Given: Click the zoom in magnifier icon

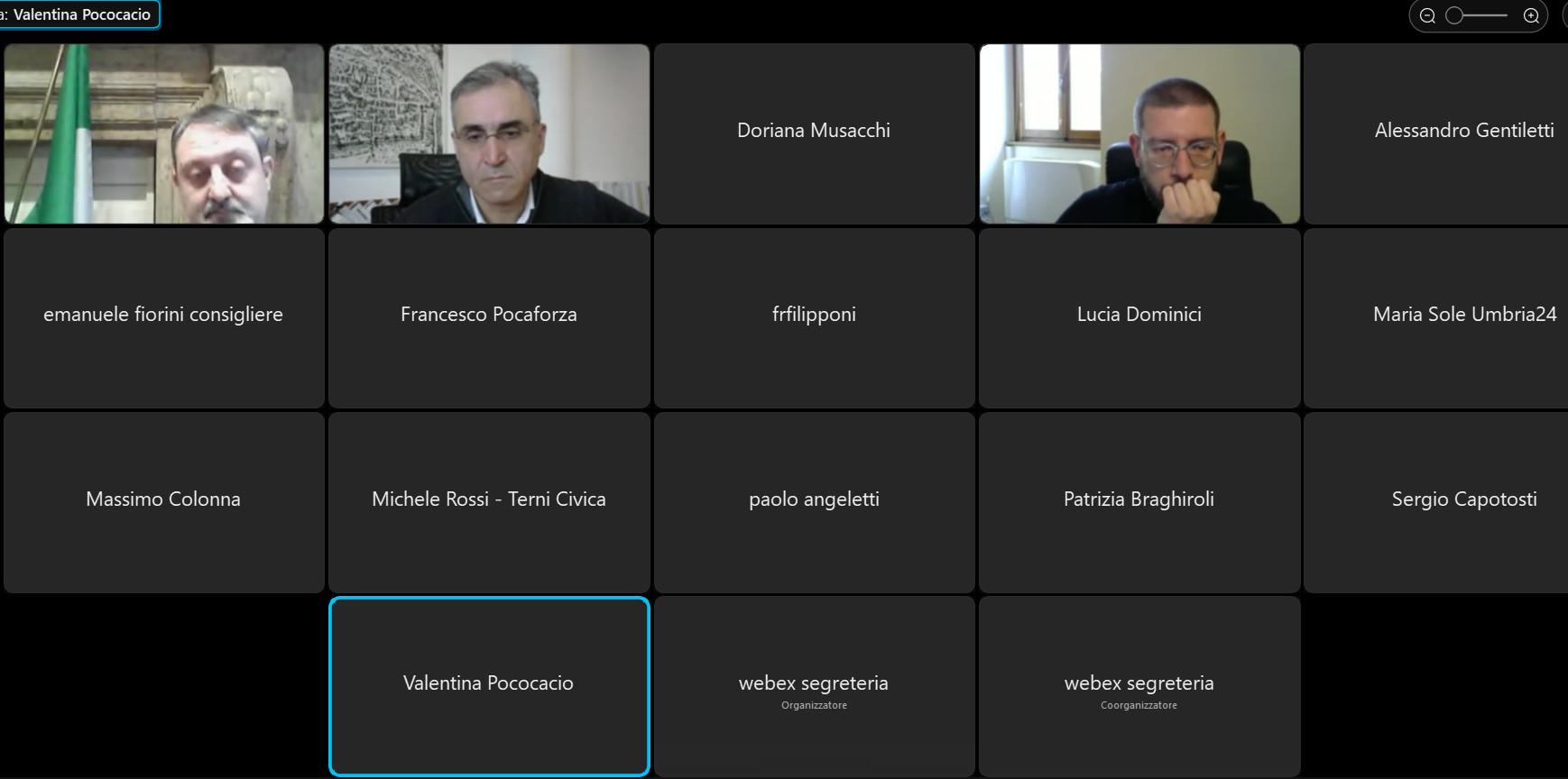Looking at the screenshot, I should click(1531, 15).
